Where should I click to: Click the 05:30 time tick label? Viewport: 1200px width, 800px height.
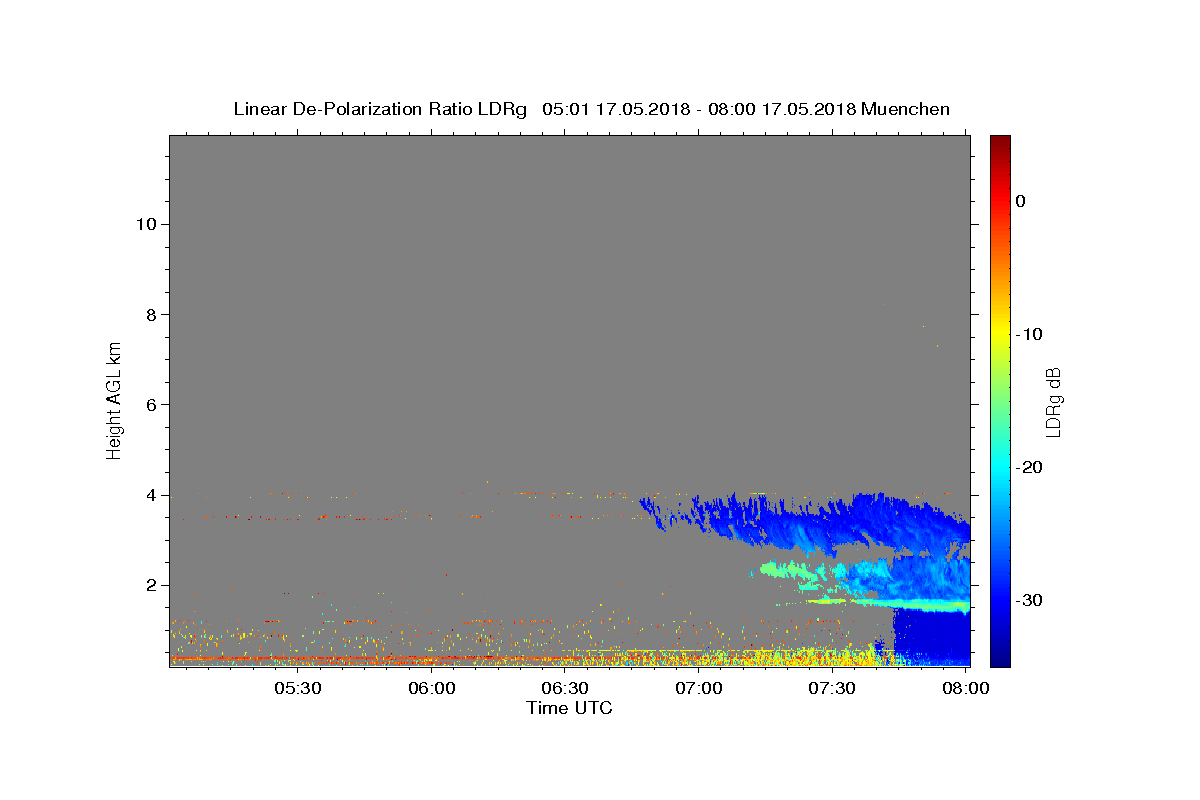click(298, 689)
